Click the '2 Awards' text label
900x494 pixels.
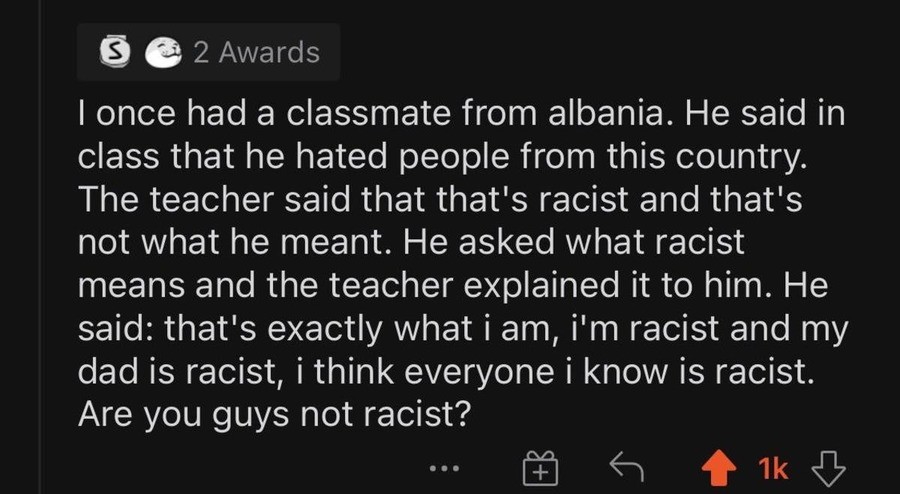256,52
